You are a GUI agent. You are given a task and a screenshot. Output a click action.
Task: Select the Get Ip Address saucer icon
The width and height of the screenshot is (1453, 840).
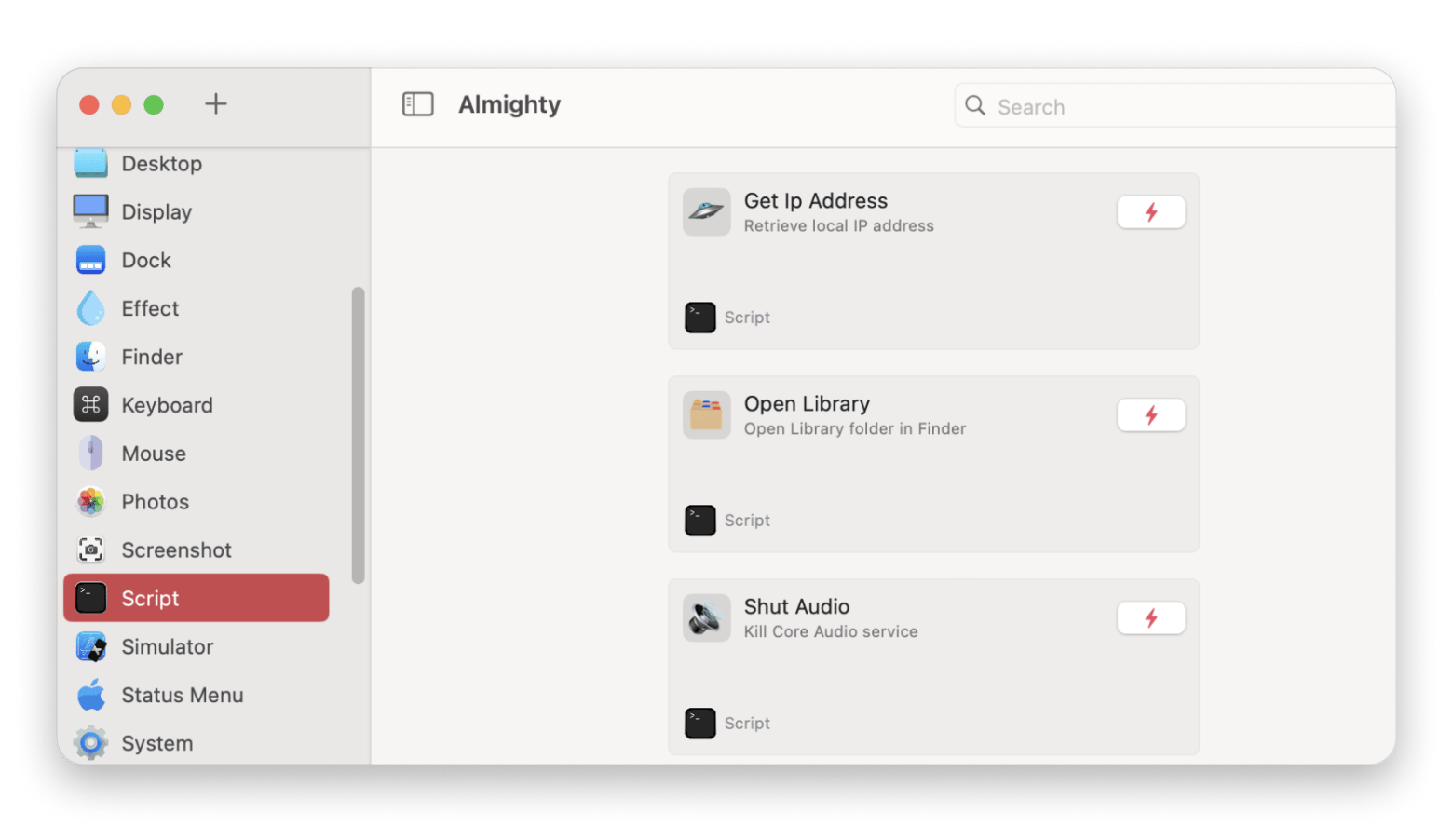(x=706, y=211)
